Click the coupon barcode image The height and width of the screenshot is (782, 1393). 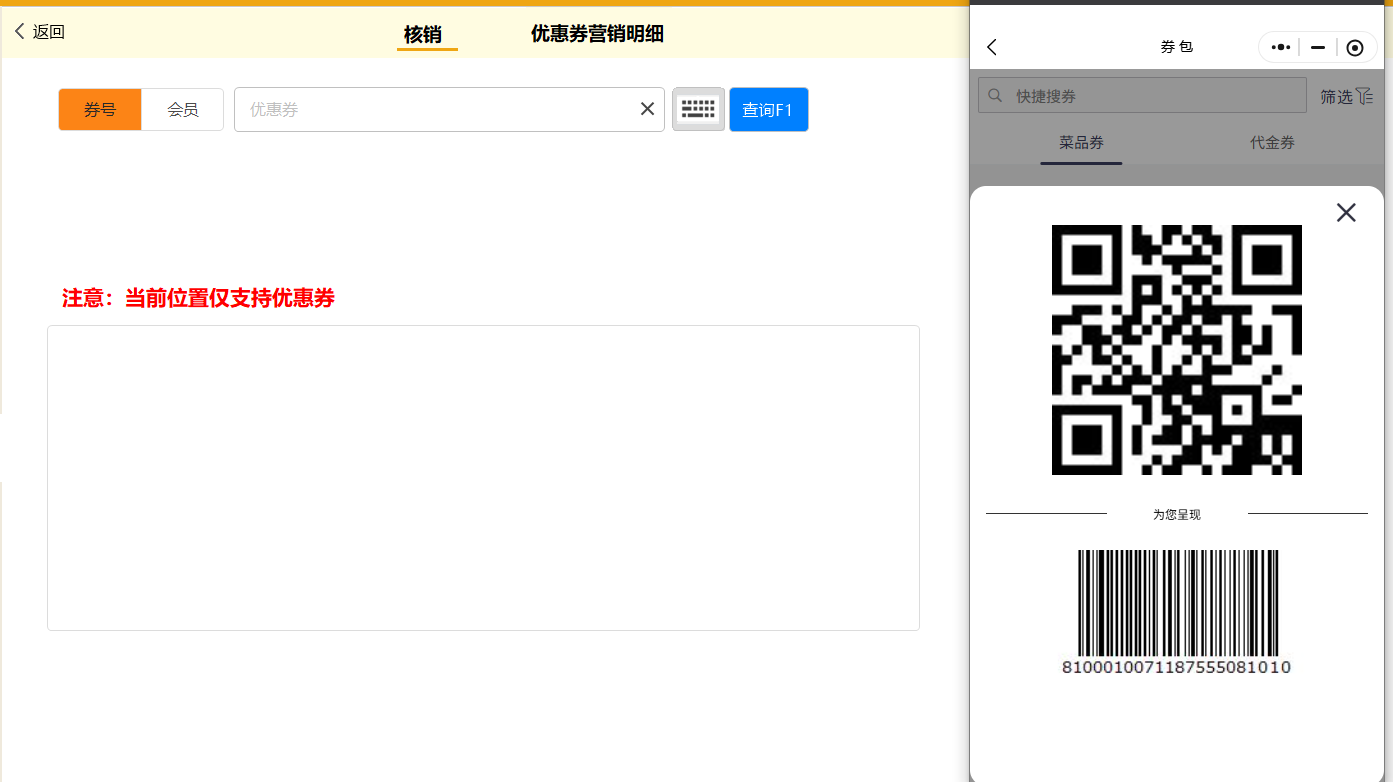click(1178, 603)
